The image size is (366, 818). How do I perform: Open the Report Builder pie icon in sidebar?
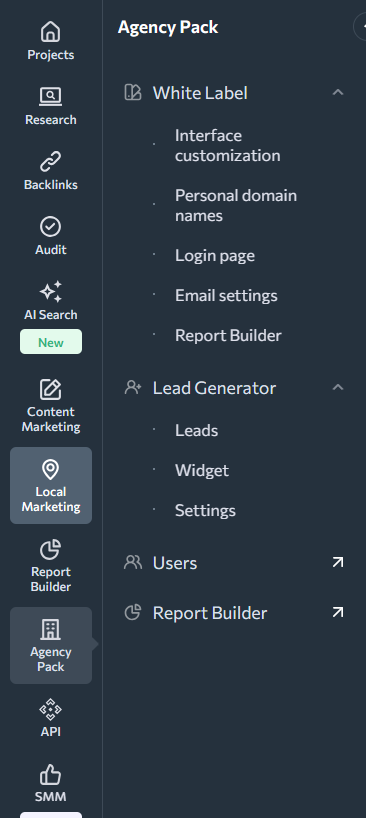51,549
